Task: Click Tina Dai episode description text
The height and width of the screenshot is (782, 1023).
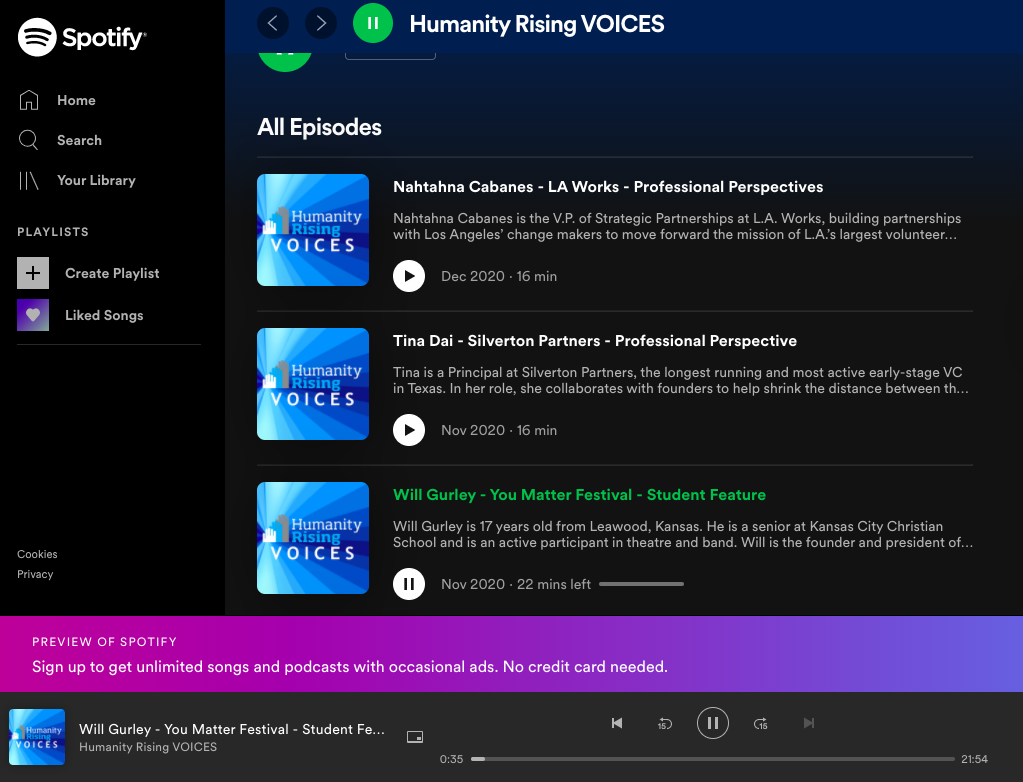Action: pyautogui.click(x=681, y=380)
